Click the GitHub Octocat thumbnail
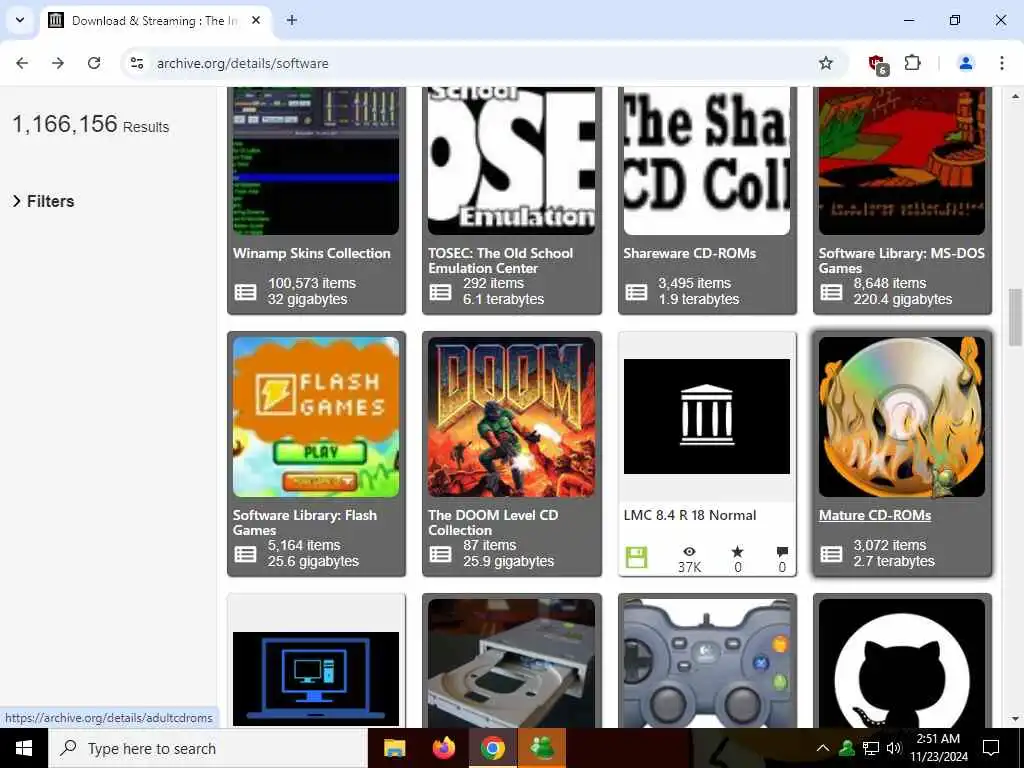The image size is (1024, 768). 902,663
